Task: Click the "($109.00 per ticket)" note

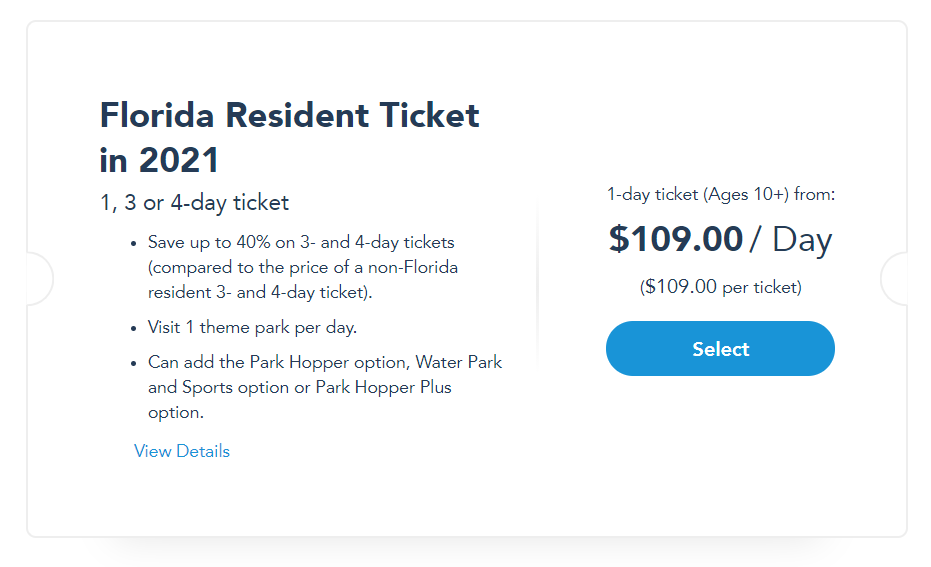Action: click(x=720, y=287)
